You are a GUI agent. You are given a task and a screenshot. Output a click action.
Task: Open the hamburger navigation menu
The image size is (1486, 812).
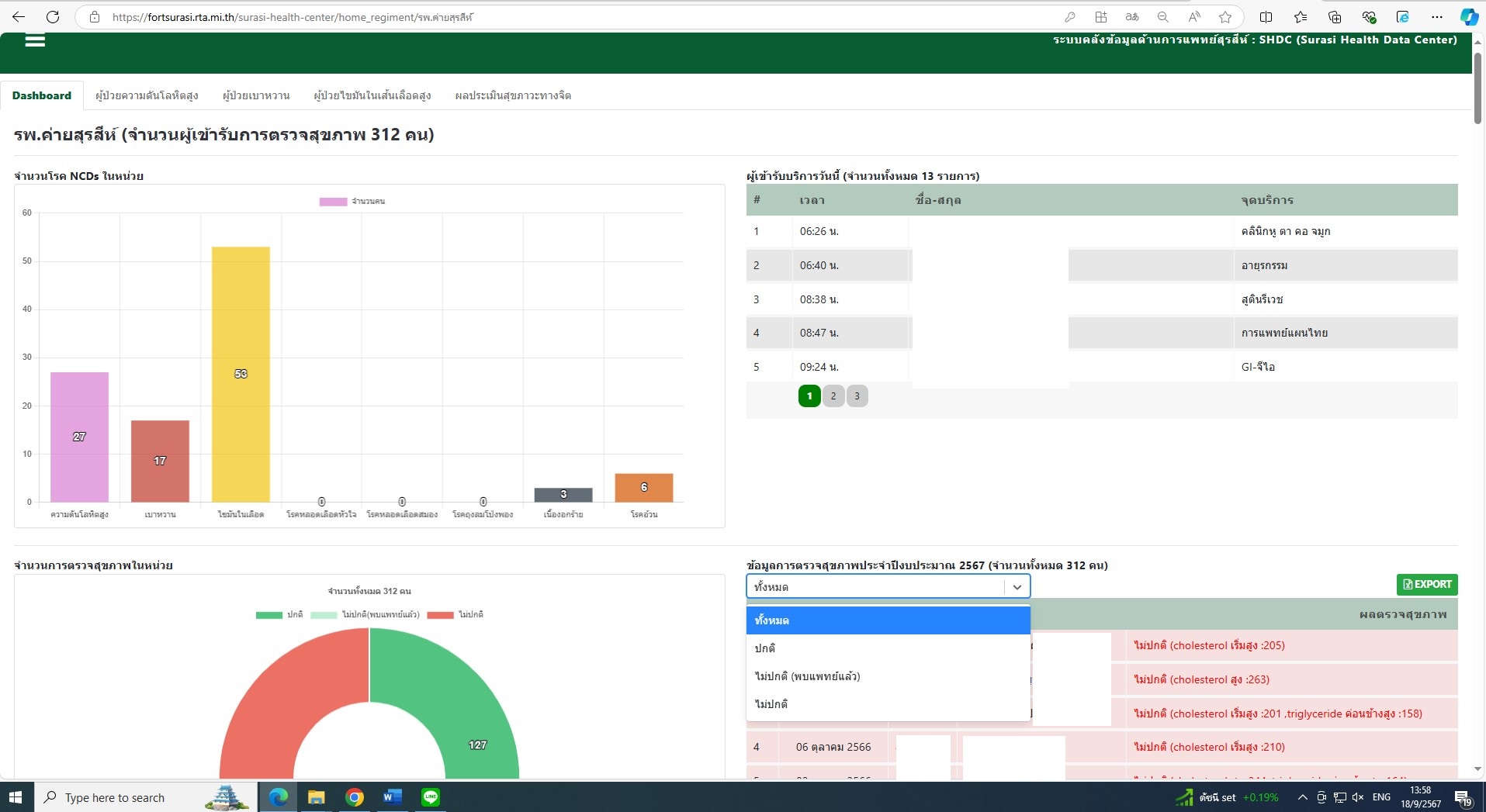[x=35, y=41]
